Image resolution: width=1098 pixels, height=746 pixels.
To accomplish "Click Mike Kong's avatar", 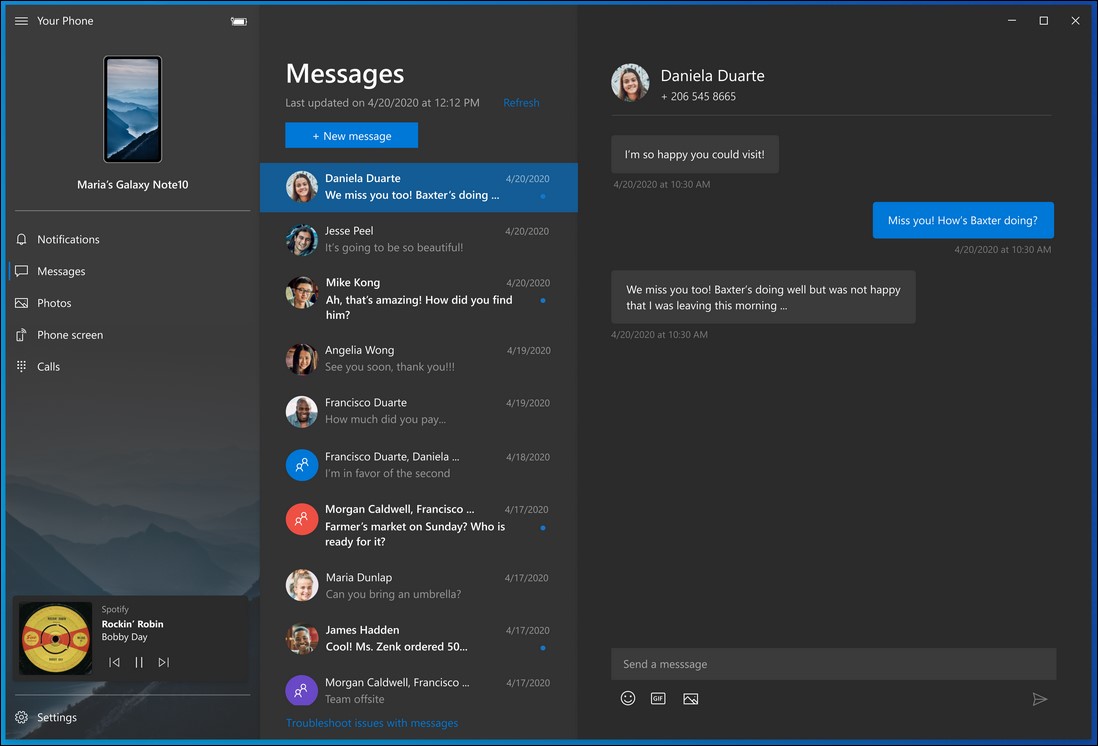I will coord(302,292).
